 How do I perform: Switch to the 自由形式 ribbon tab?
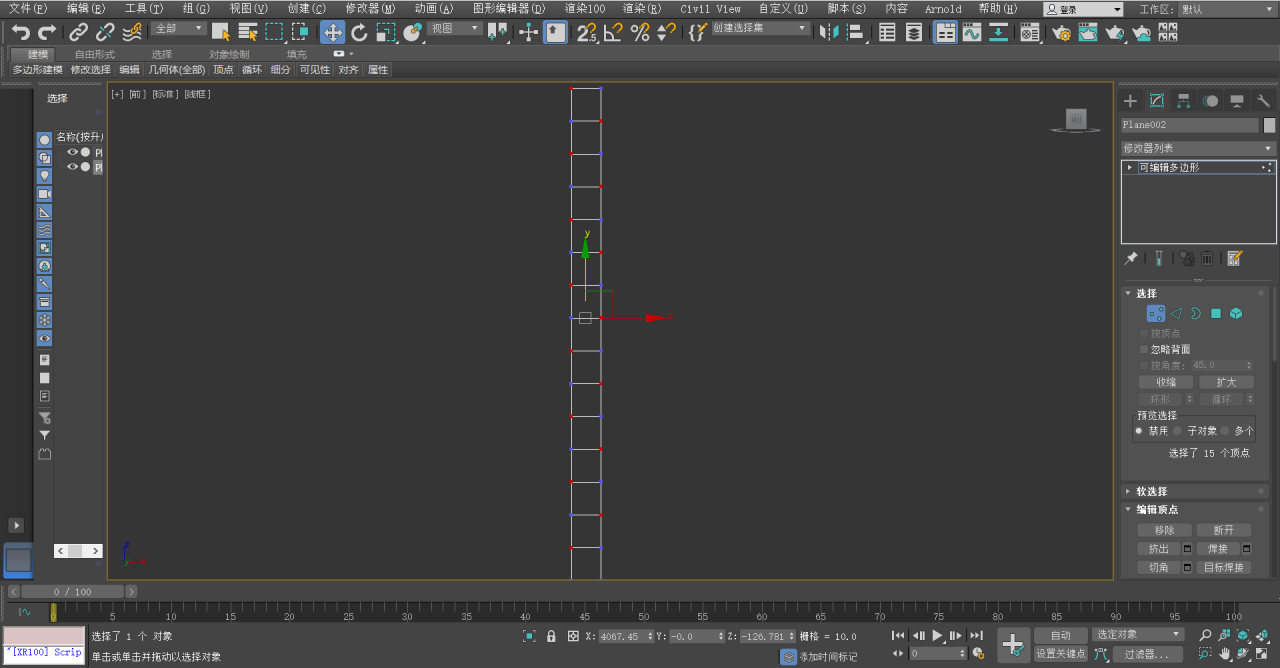[x=94, y=54]
